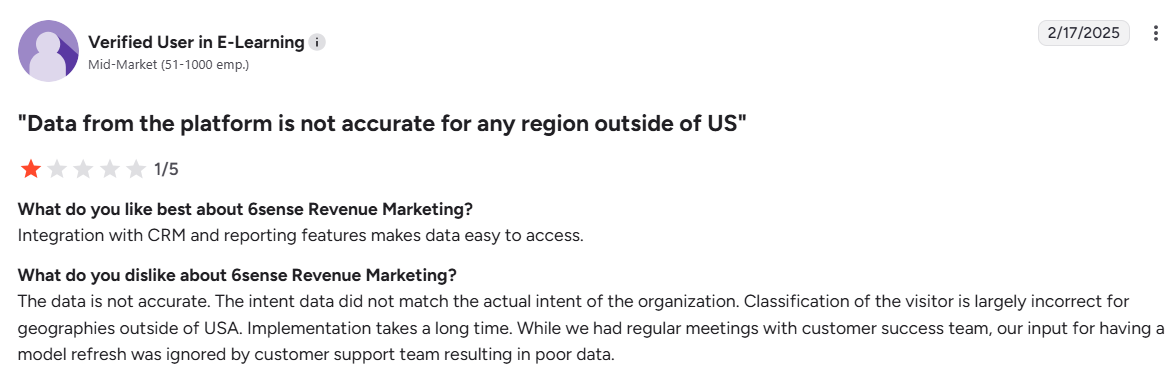Click the purple reviewer avatar icon
This screenshot has width=1168, height=374.
pyautogui.click(x=48, y=51)
